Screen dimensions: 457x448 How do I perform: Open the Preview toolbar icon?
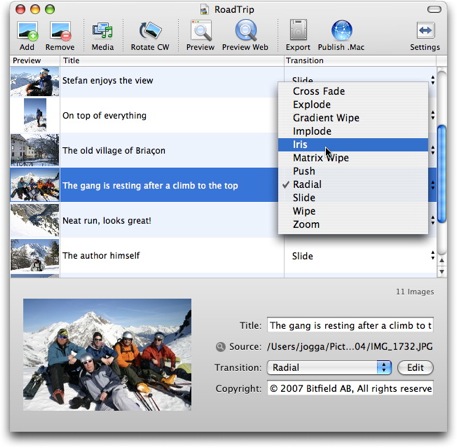pos(201,31)
